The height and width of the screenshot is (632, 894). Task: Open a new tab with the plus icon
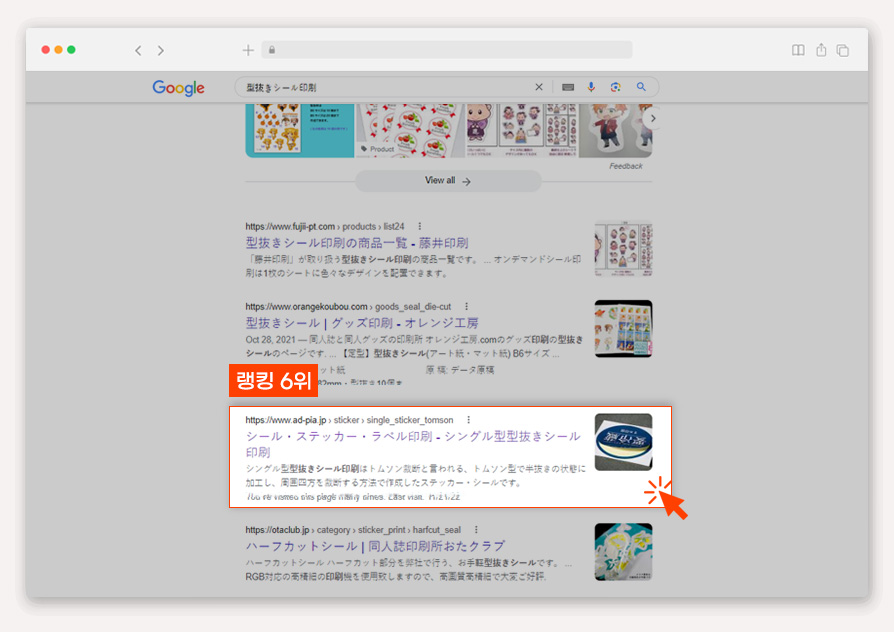(248, 50)
